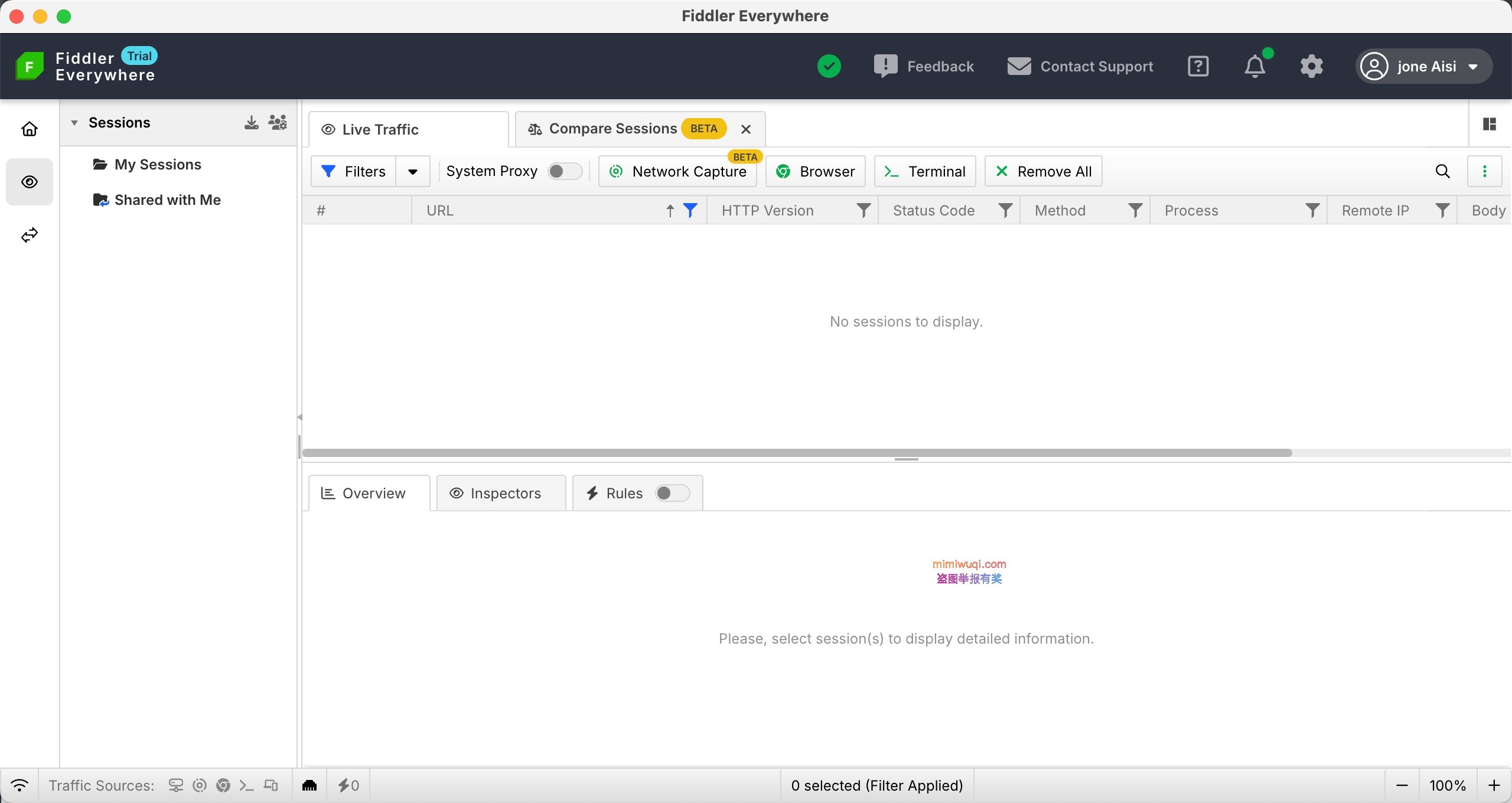Toggle the Rules switch
1512x803 pixels.
coord(673,493)
